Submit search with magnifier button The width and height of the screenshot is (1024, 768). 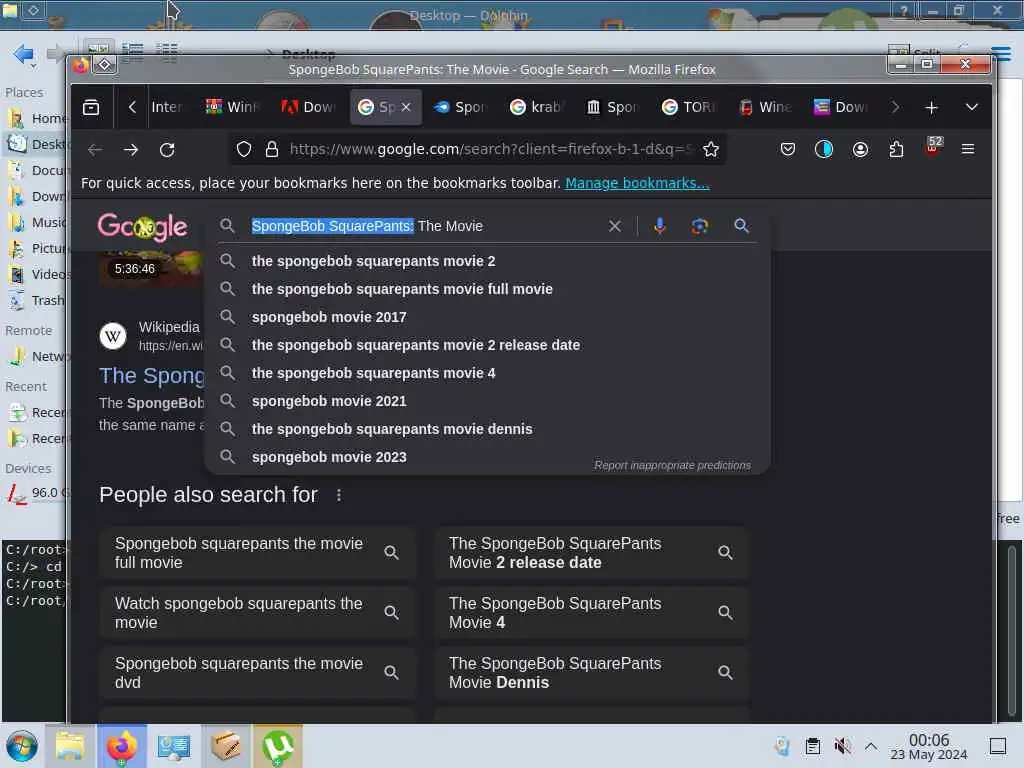[741, 226]
